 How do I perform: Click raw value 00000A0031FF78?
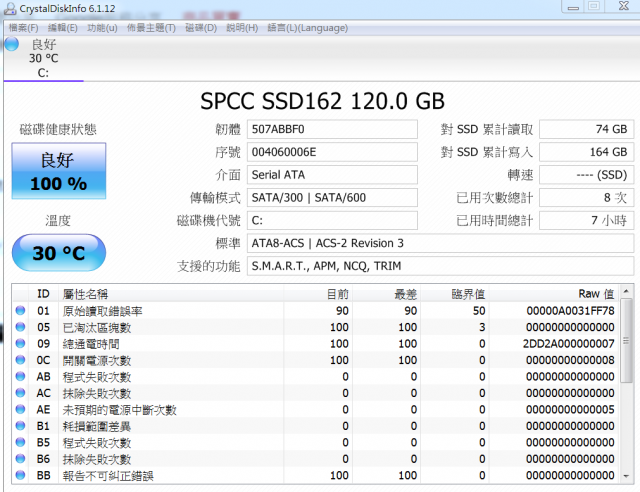point(570,311)
